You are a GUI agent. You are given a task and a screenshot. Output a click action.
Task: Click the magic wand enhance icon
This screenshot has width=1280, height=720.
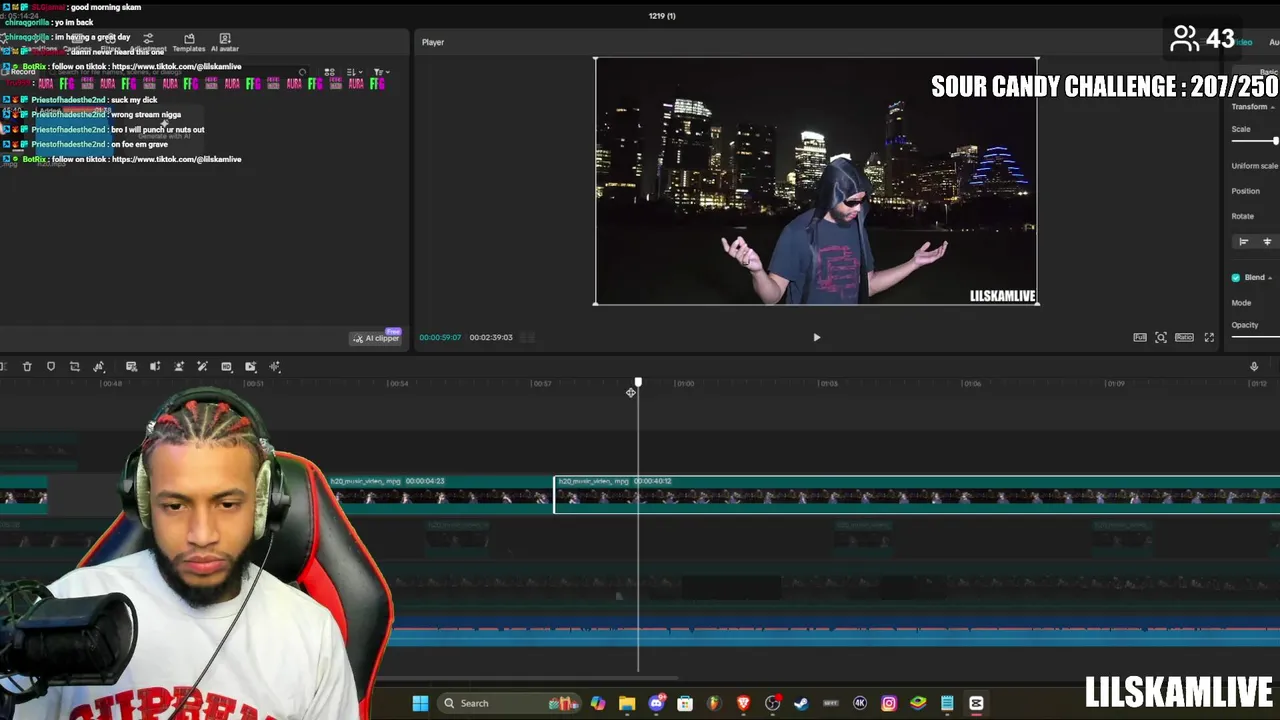[202, 367]
